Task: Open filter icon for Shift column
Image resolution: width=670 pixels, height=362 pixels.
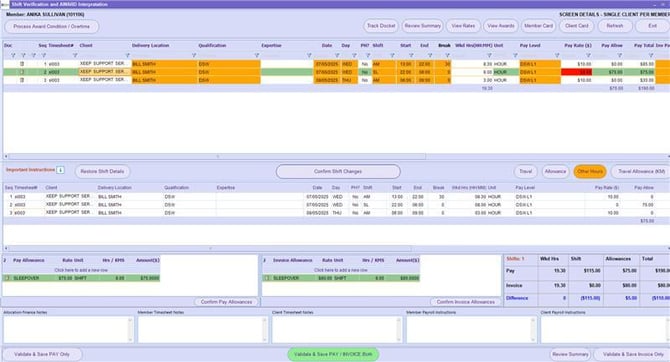Action: click(392, 56)
